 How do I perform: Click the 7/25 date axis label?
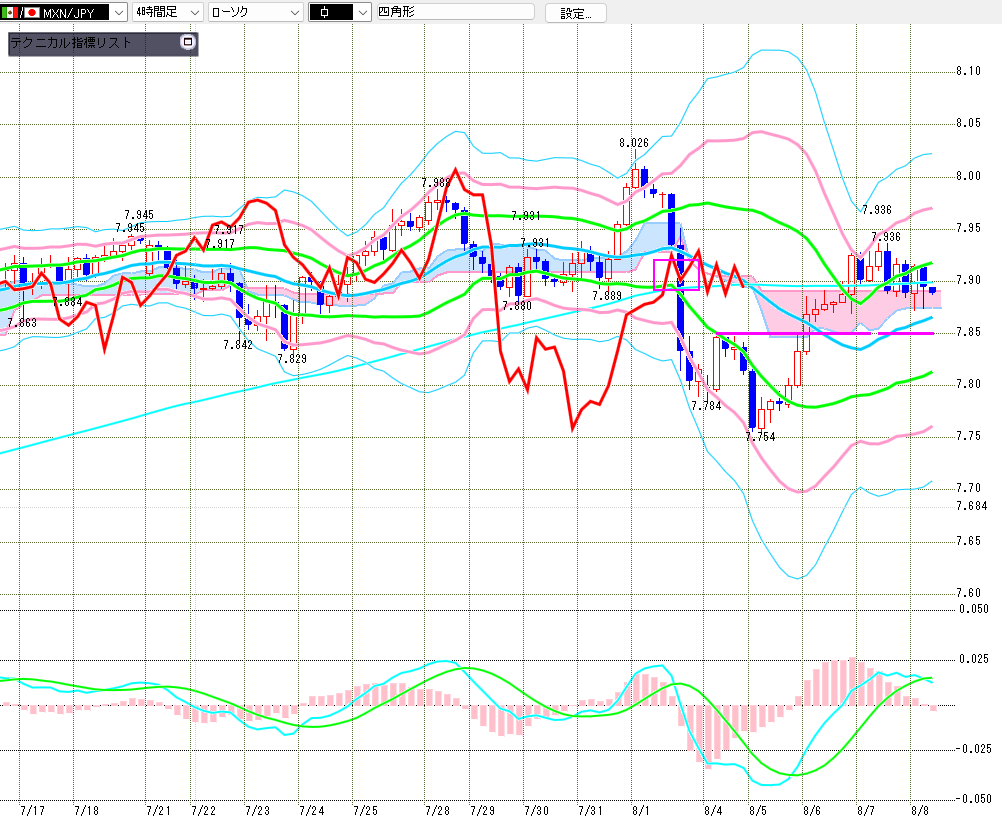click(x=366, y=811)
